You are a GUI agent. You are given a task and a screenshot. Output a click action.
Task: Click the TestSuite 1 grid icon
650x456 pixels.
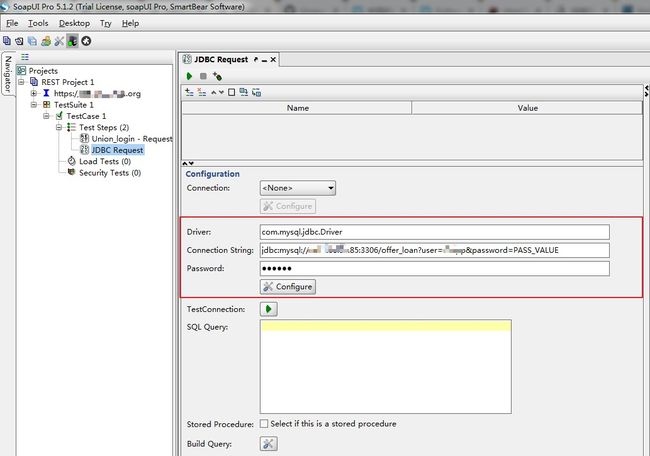(46, 104)
